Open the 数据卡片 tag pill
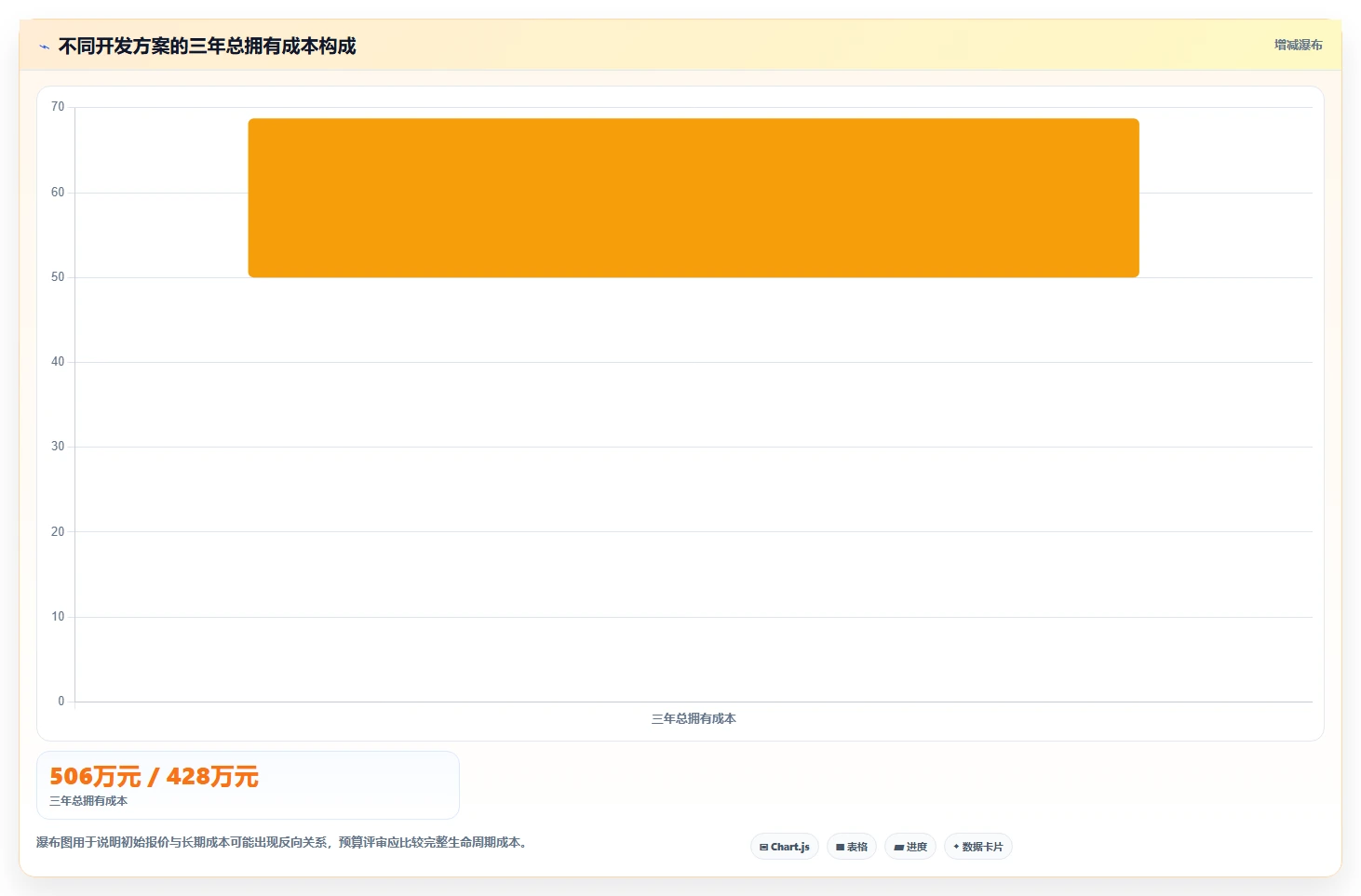Viewport: 1361px width, 896px height. pos(977,847)
